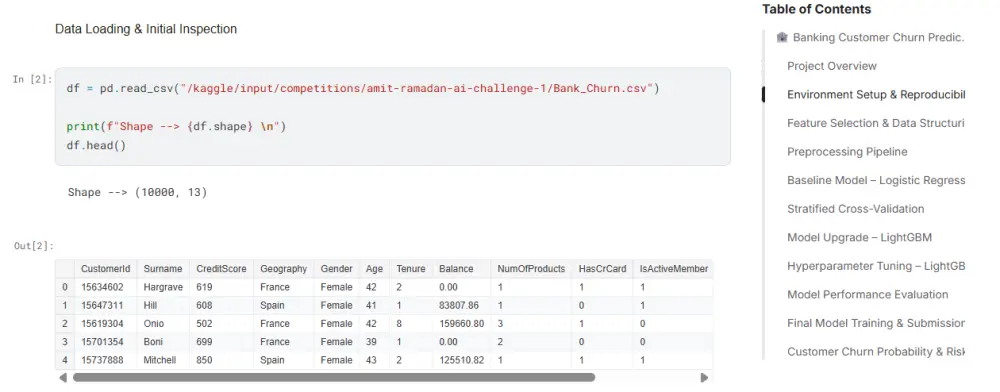Open Customer Churn Probability & Risk entry
The image size is (1000, 392).
pos(876,352)
